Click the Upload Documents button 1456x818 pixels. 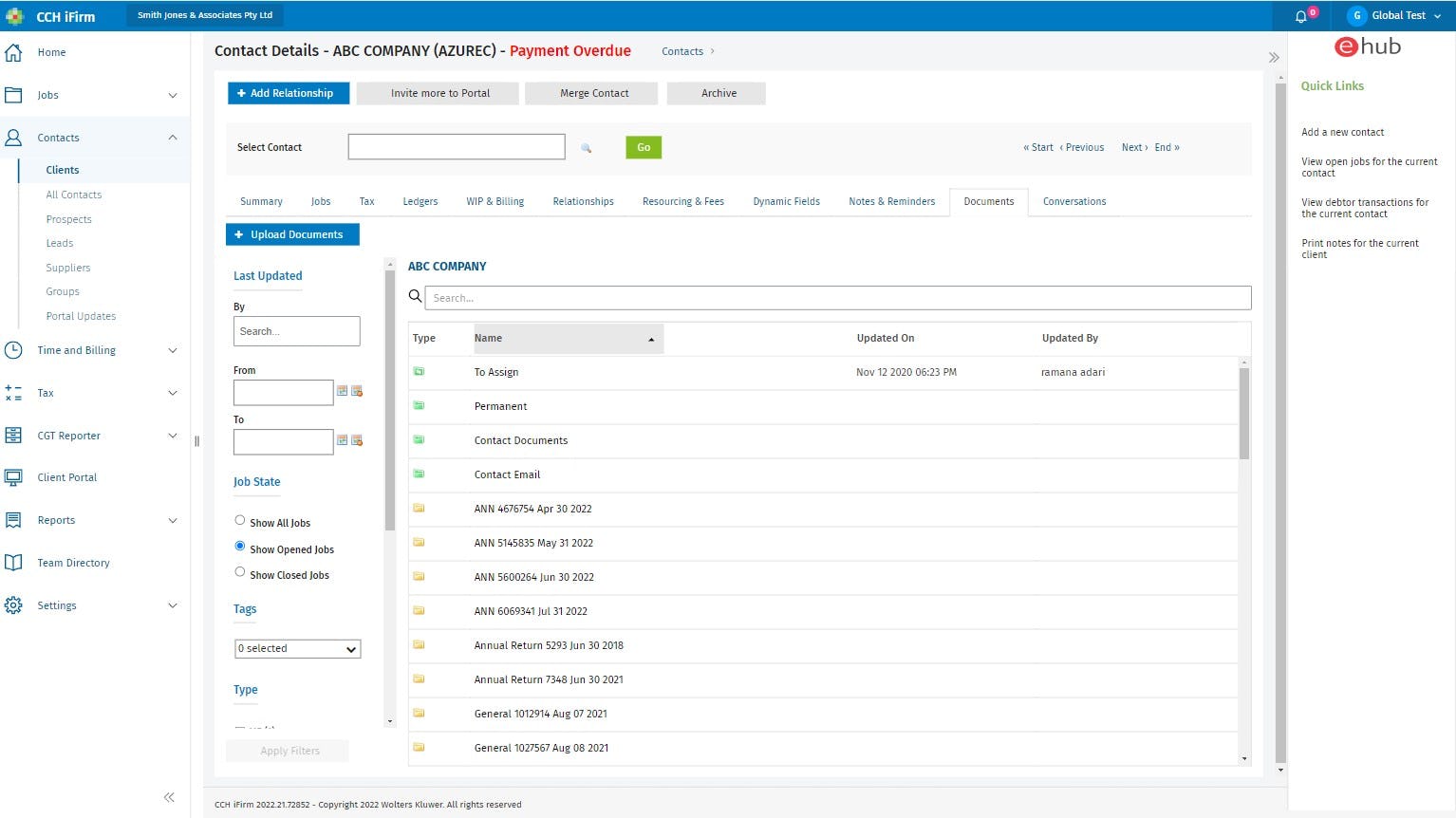(x=291, y=233)
